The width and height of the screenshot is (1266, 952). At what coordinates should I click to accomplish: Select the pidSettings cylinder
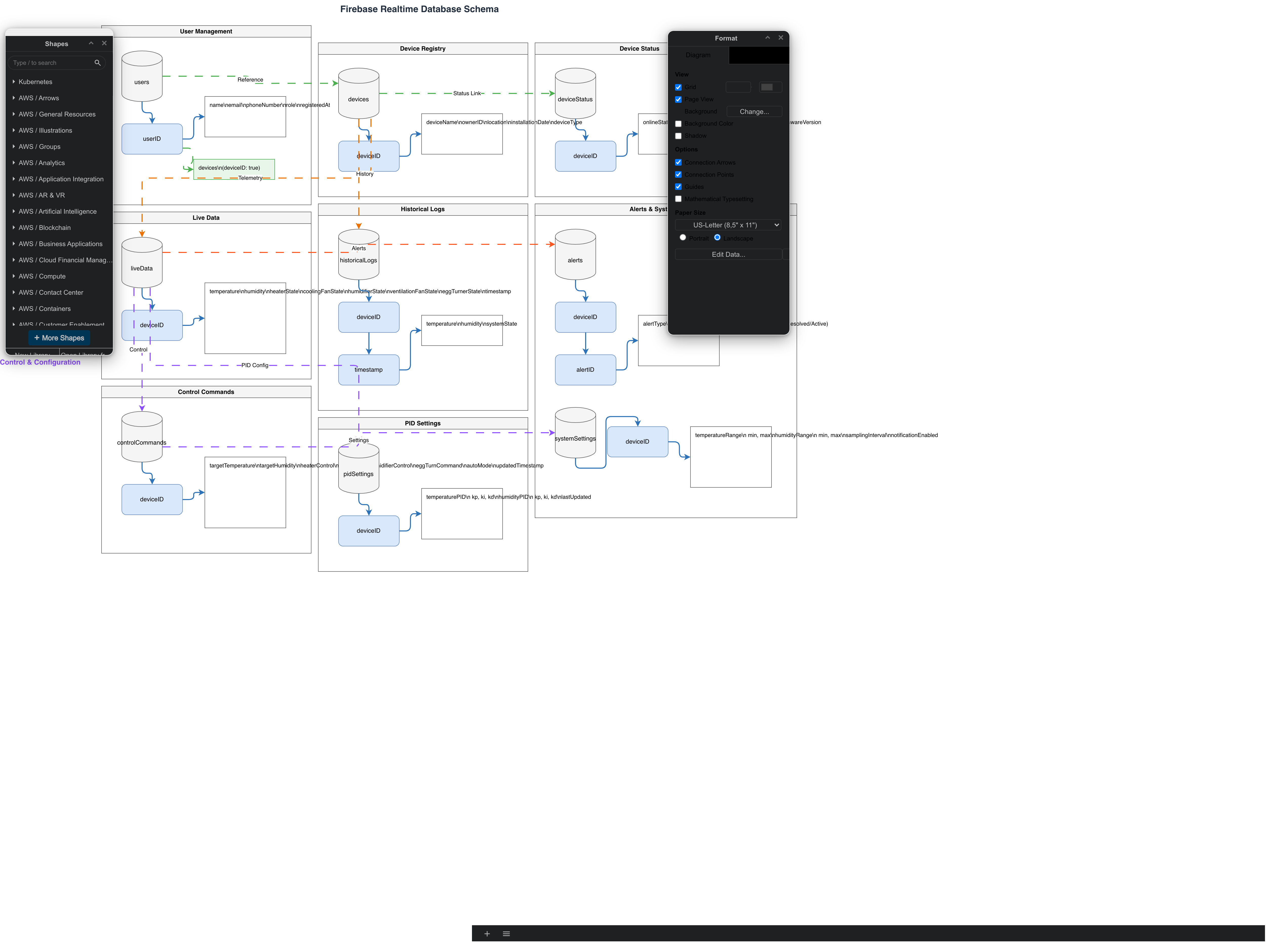[x=358, y=468]
